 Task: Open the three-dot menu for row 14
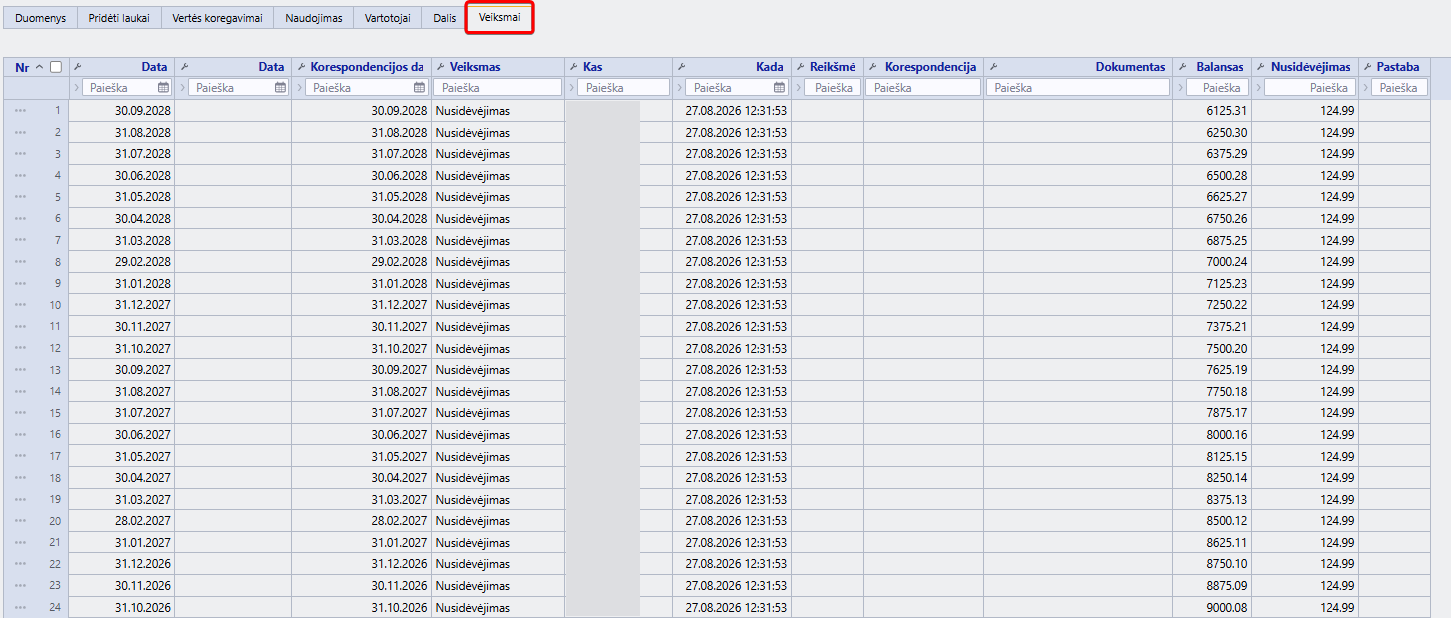[20, 392]
